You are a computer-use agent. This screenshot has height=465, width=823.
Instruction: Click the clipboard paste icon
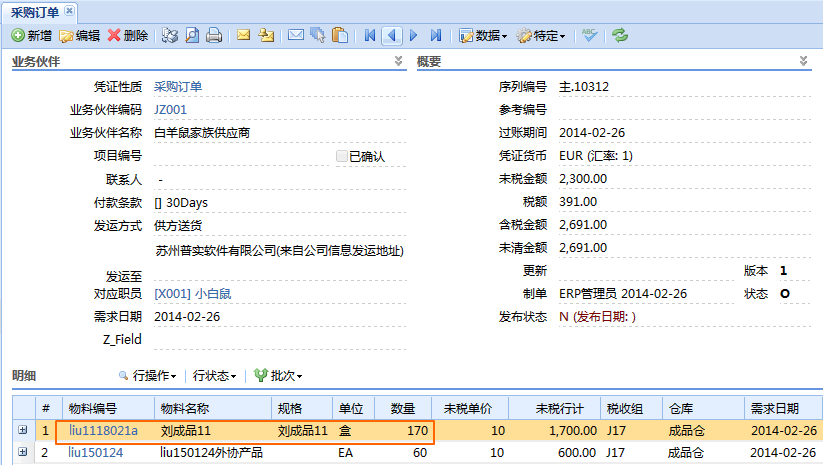pos(340,35)
